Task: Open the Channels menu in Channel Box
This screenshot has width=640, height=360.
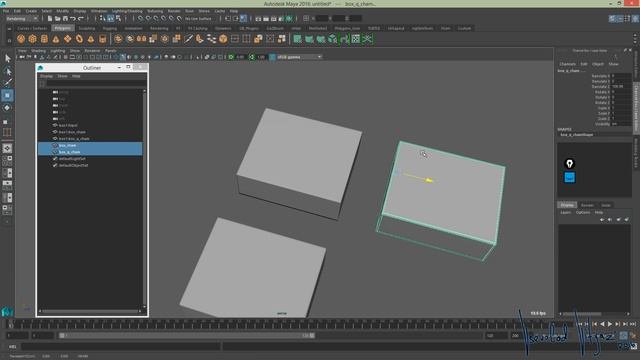Action: point(567,64)
